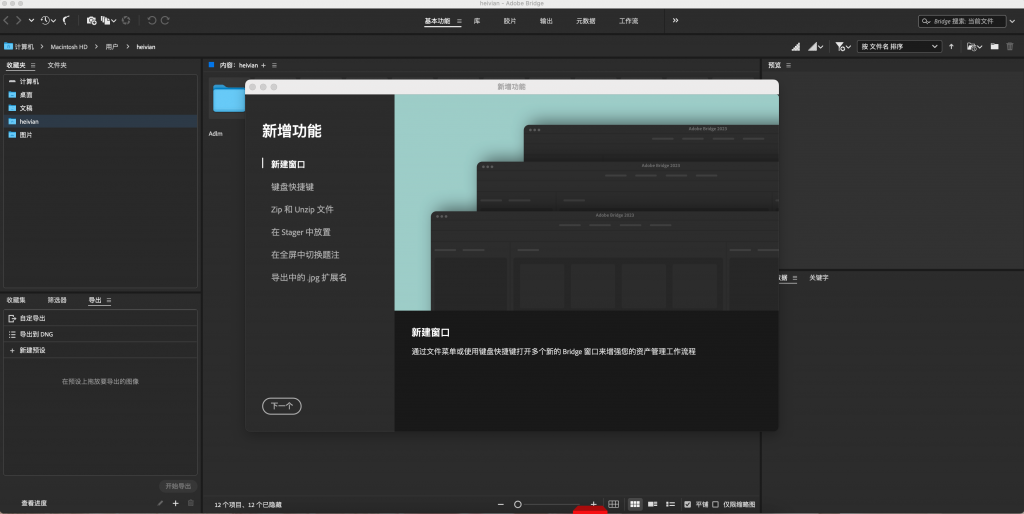Switch to the 库 workspace

pos(477,21)
